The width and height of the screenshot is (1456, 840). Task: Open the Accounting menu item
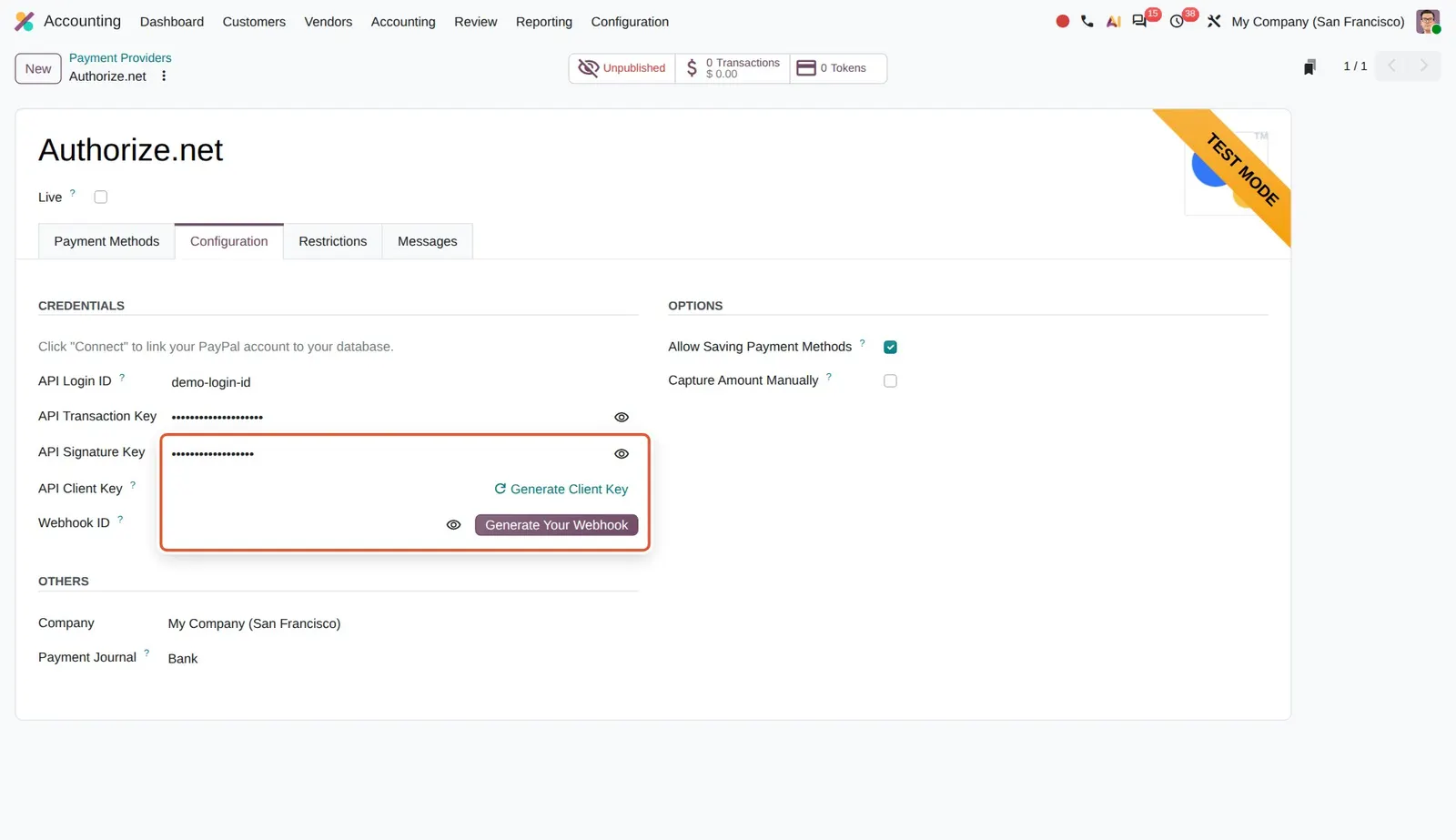[403, 22]
